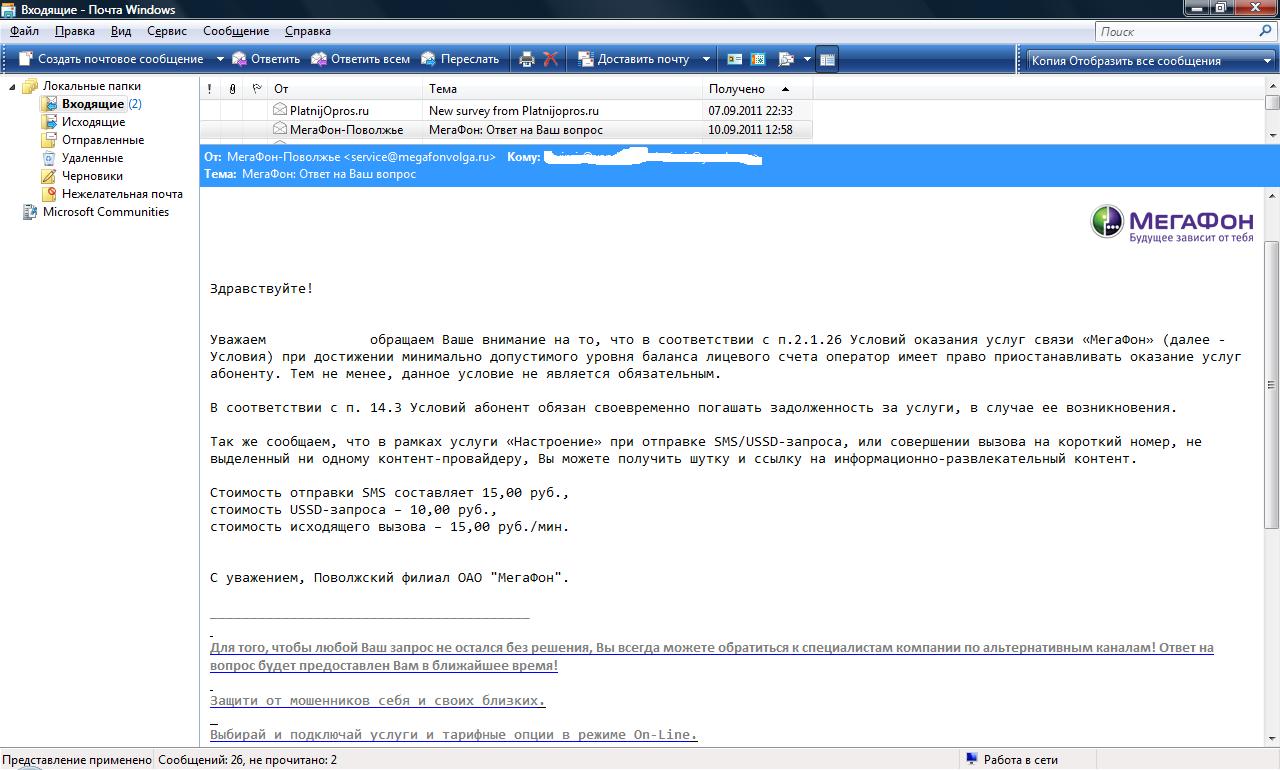1280x770 pixels.
Task: Click Доставить почту to send and receive
Action: click(x=634, y=59)
